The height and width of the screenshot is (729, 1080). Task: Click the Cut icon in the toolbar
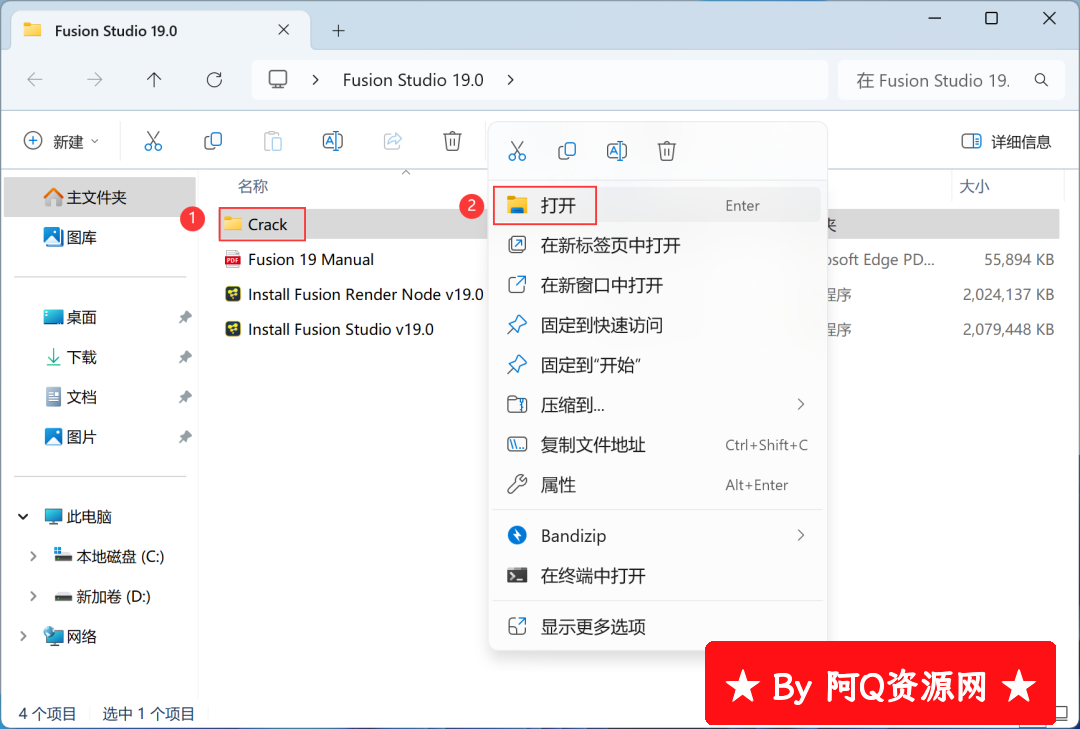click(x=153, y=141)
